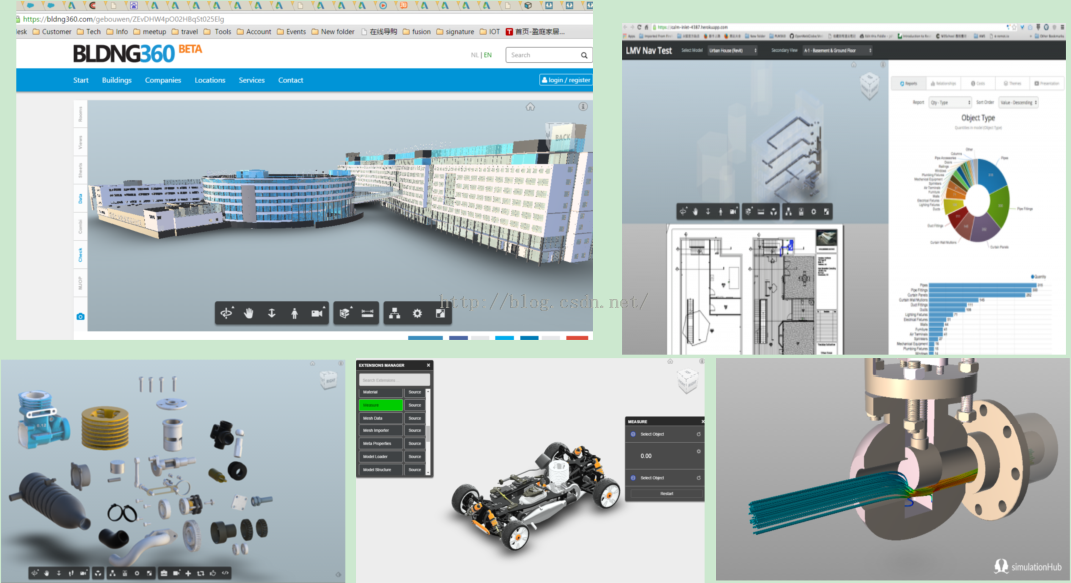Open viewer Settings gear in BLDNG360 toolbar

coord(417,313)
